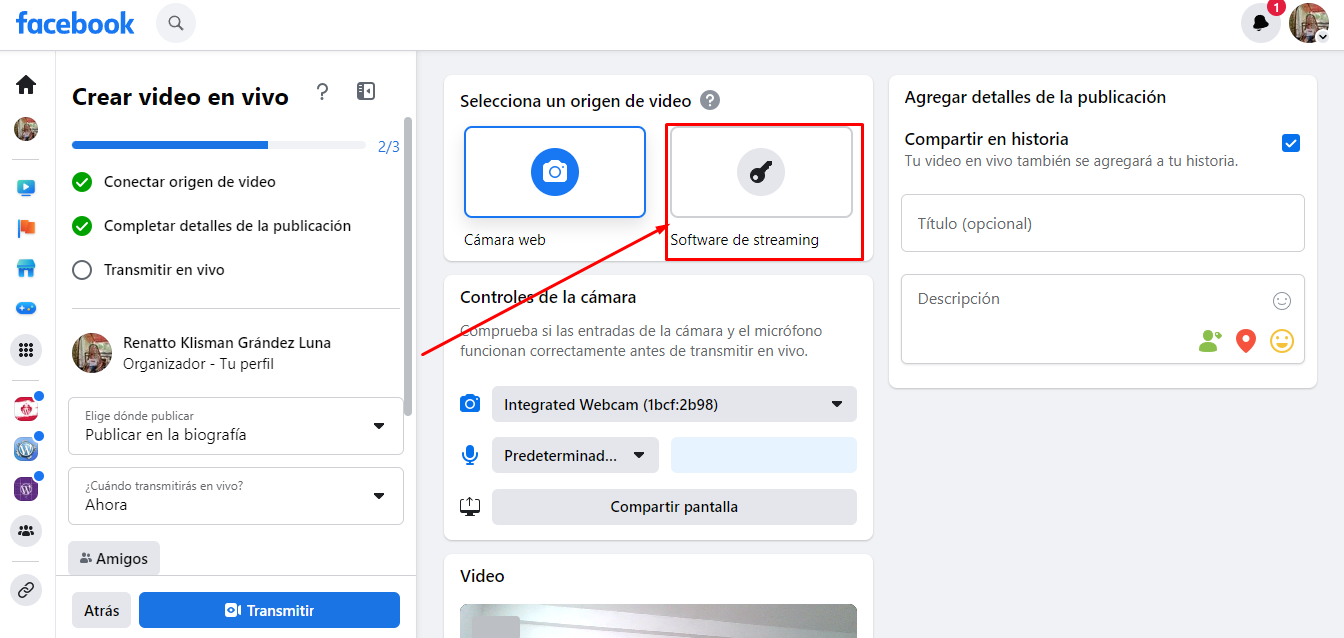Viewport: 1344px width, 638px height.
Task: Expand the Publicar en la biografía dropdown
Action: [236, 425]
